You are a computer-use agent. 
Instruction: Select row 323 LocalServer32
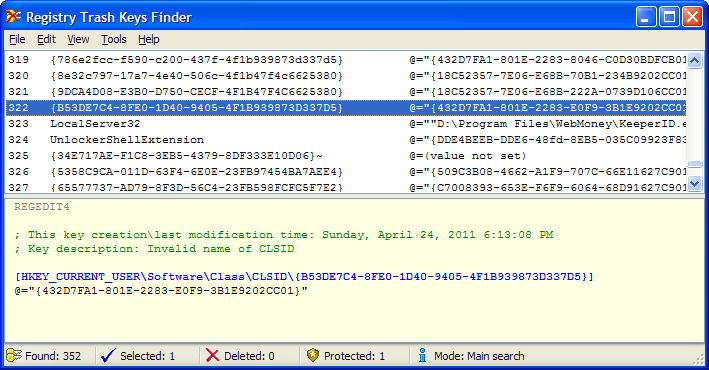pos(346,124)
